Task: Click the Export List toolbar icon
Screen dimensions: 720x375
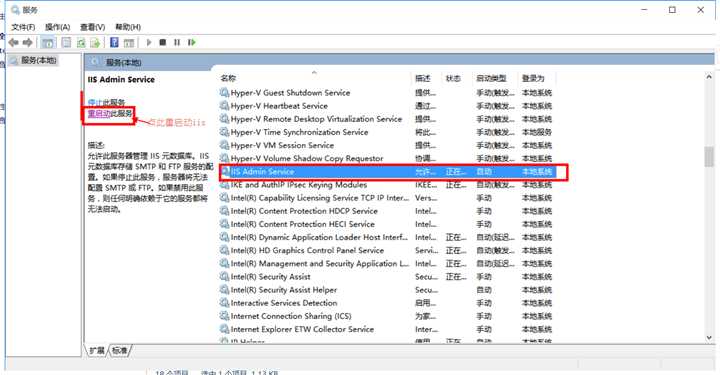Action: coord(95,43)
